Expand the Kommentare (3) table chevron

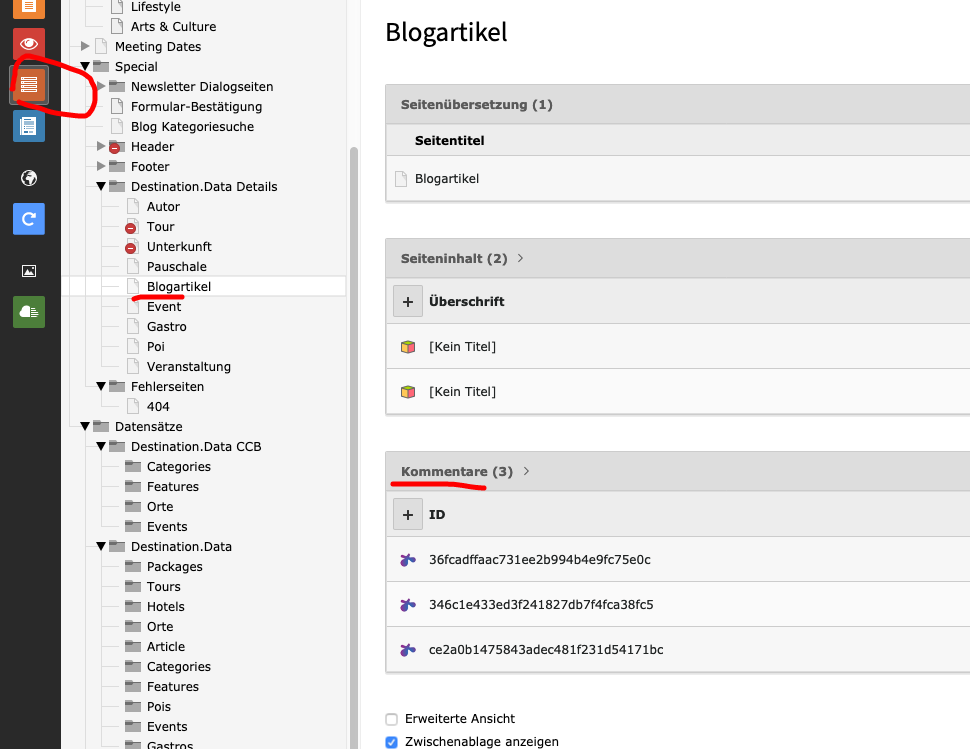click(x=526, y=471)
